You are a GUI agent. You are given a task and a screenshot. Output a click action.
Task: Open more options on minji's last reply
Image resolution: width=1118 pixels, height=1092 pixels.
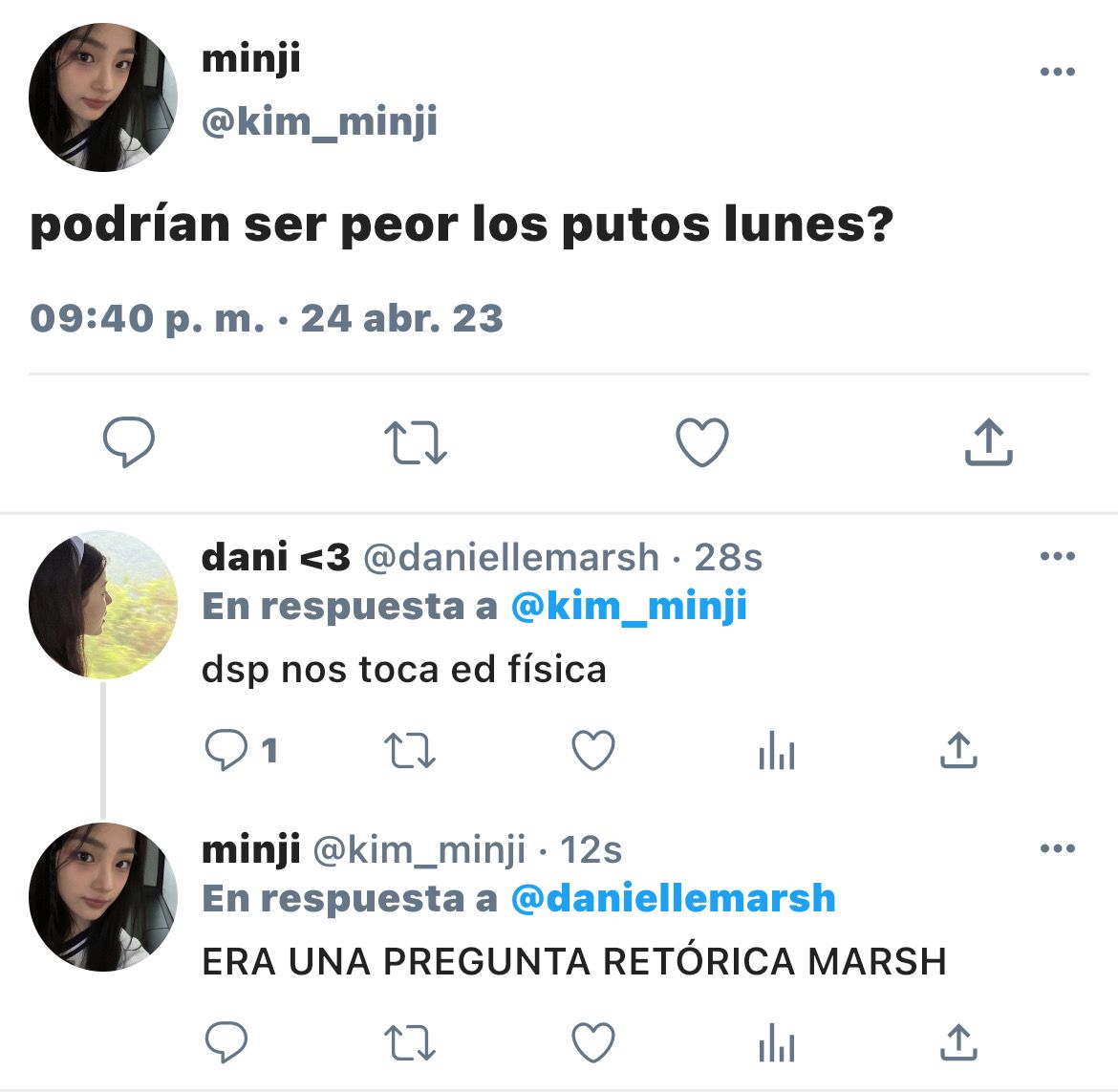pyautogui.click(x=1058, y=848)
